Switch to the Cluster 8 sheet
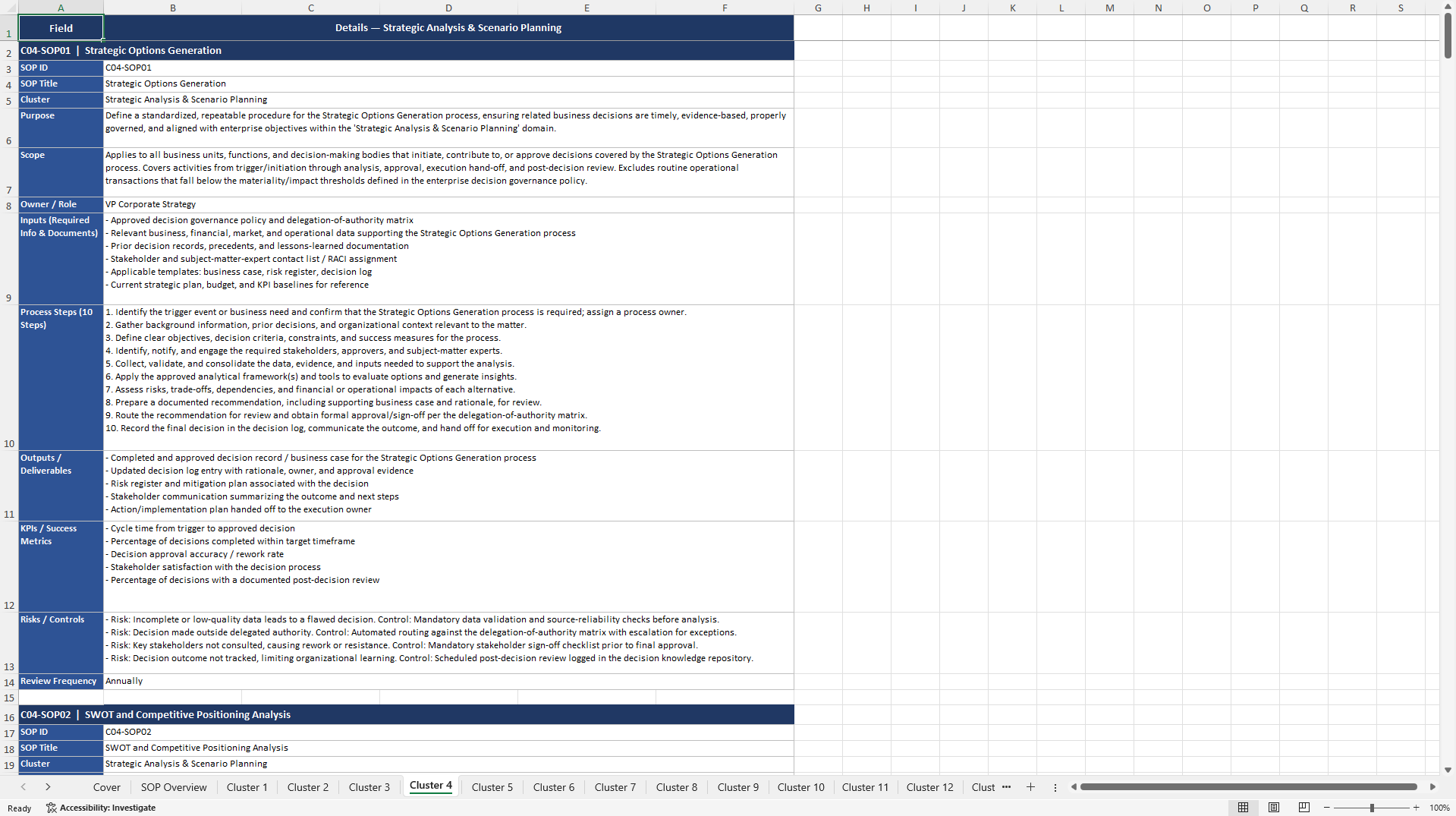This screenshot has width=1456, height=816. point(676,787)
